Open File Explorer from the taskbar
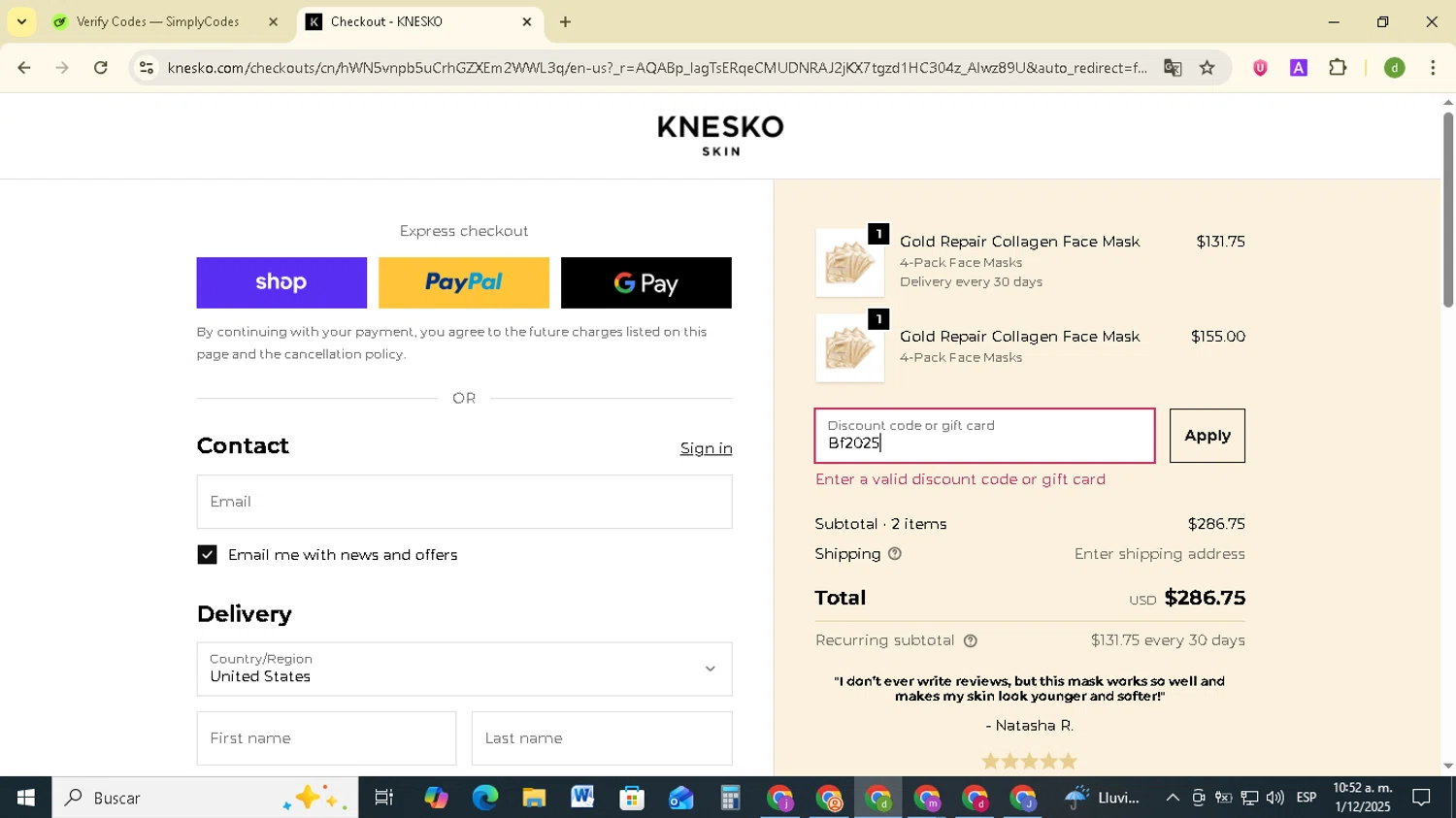 pyautogui.click(x=534, y=798)
